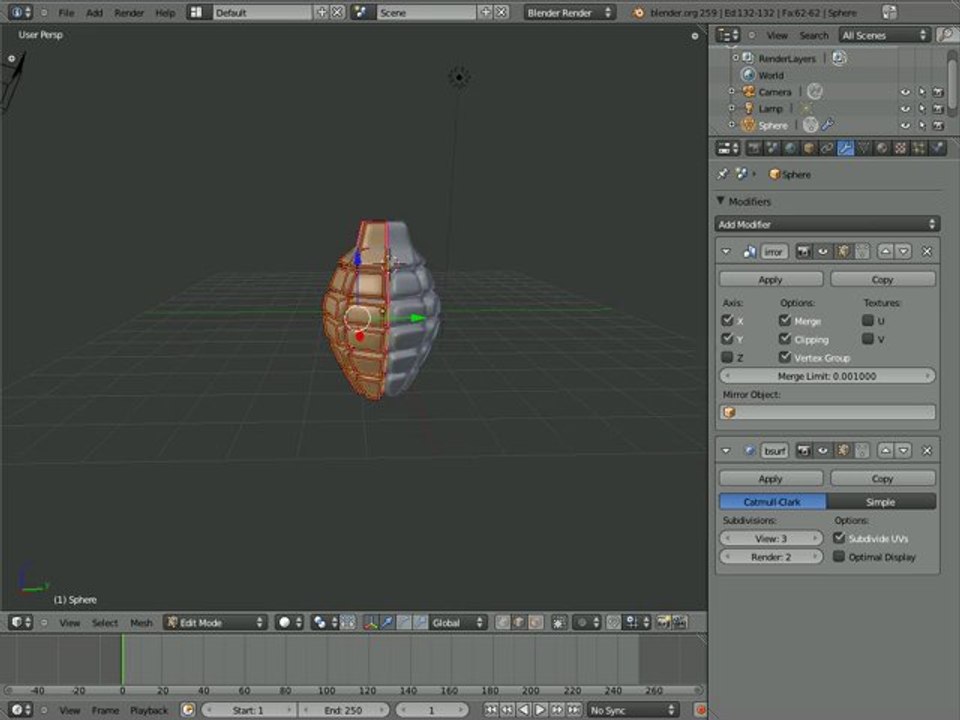960x720 pixels.
Task: Open the Scene properties tab icon
Action: (x=772, y=148)
